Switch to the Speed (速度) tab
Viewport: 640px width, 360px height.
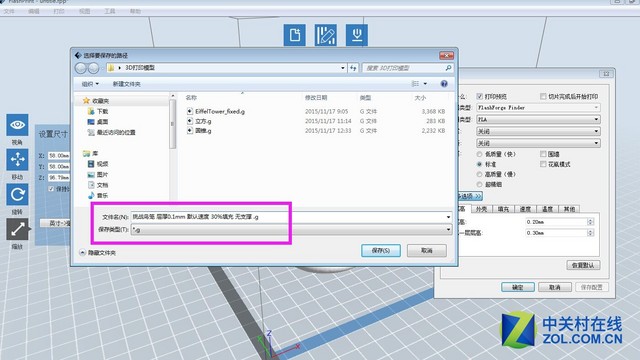[x=525, y=209]
